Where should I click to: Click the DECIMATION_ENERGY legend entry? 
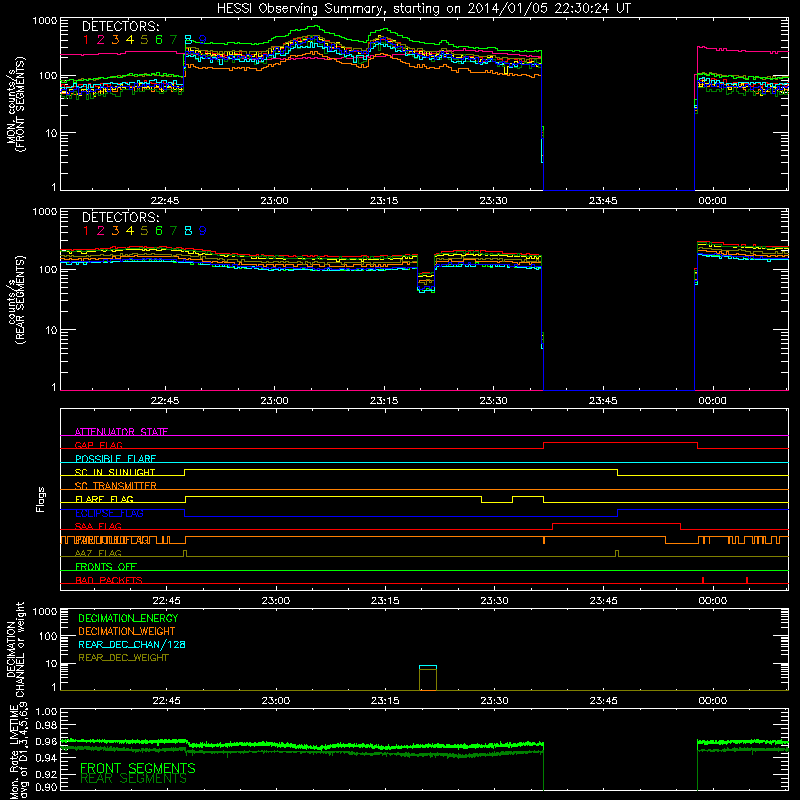click(x=128, y=618)
